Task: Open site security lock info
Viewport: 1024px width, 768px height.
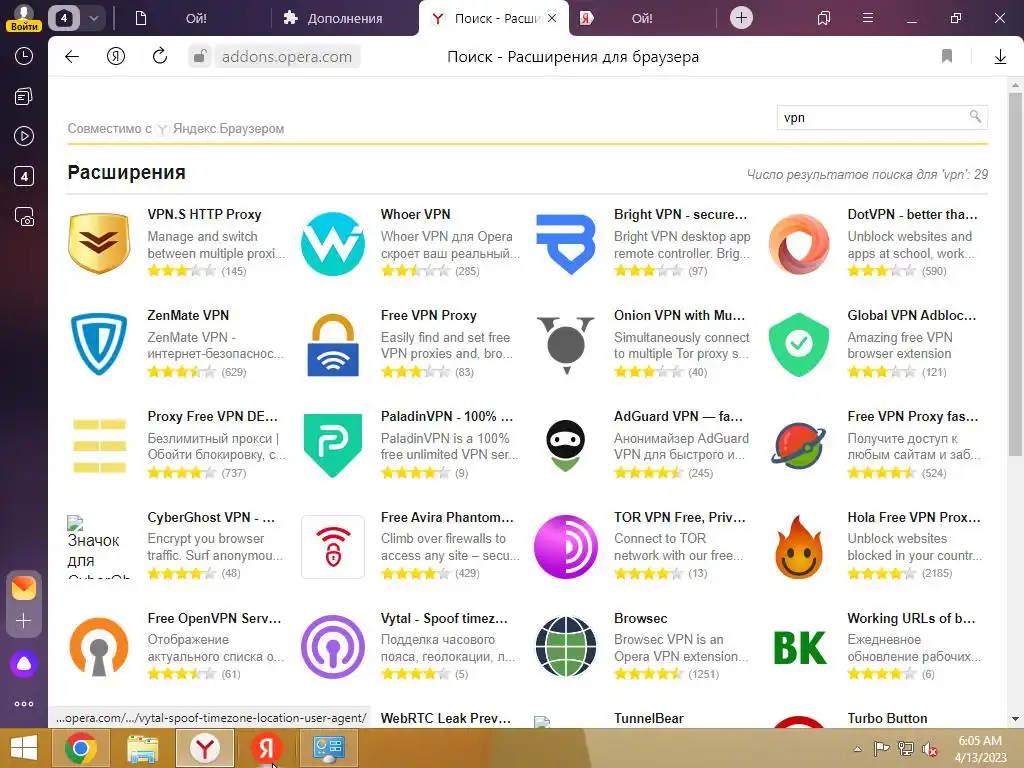Action: (x=199, y=57)
